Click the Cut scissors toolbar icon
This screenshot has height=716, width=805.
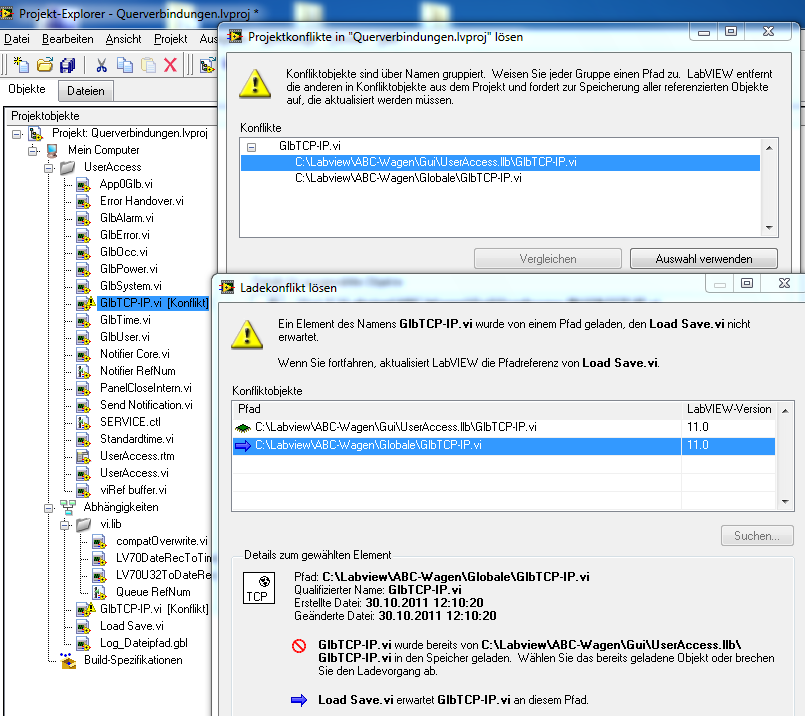(102, 65)
